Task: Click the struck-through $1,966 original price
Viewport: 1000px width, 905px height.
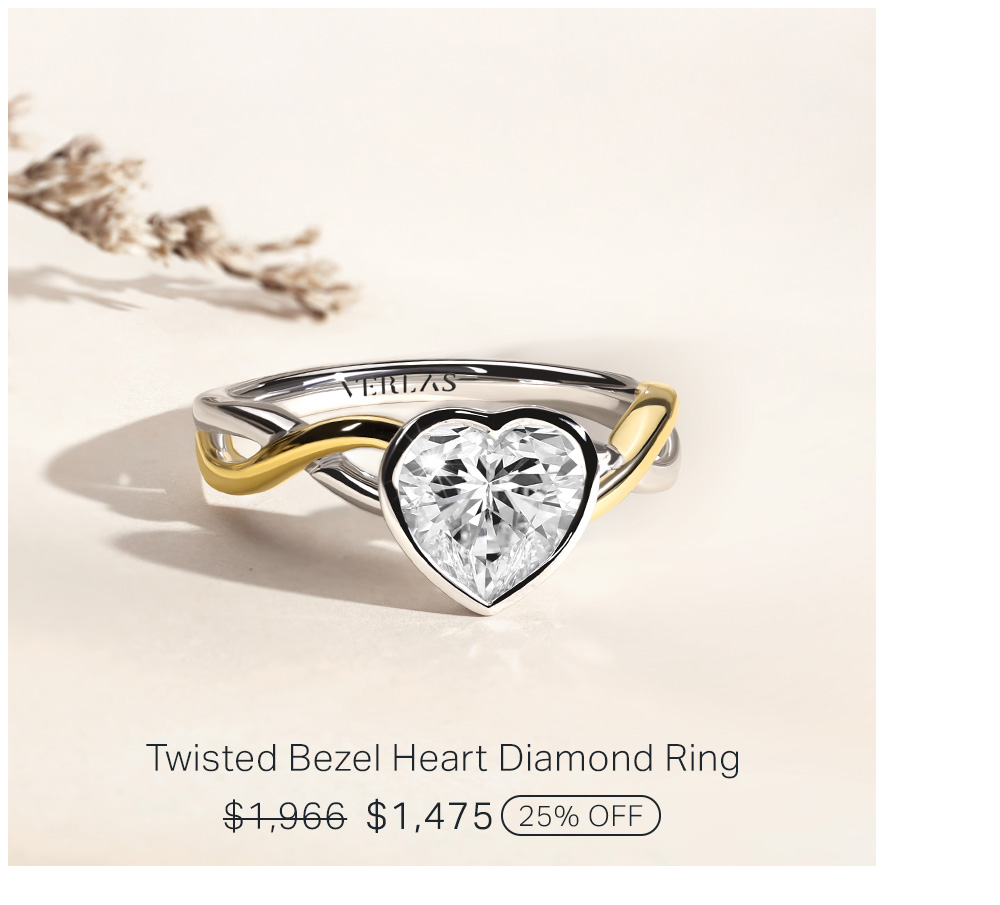Action: pyautogui.click(x=285, y=816)
